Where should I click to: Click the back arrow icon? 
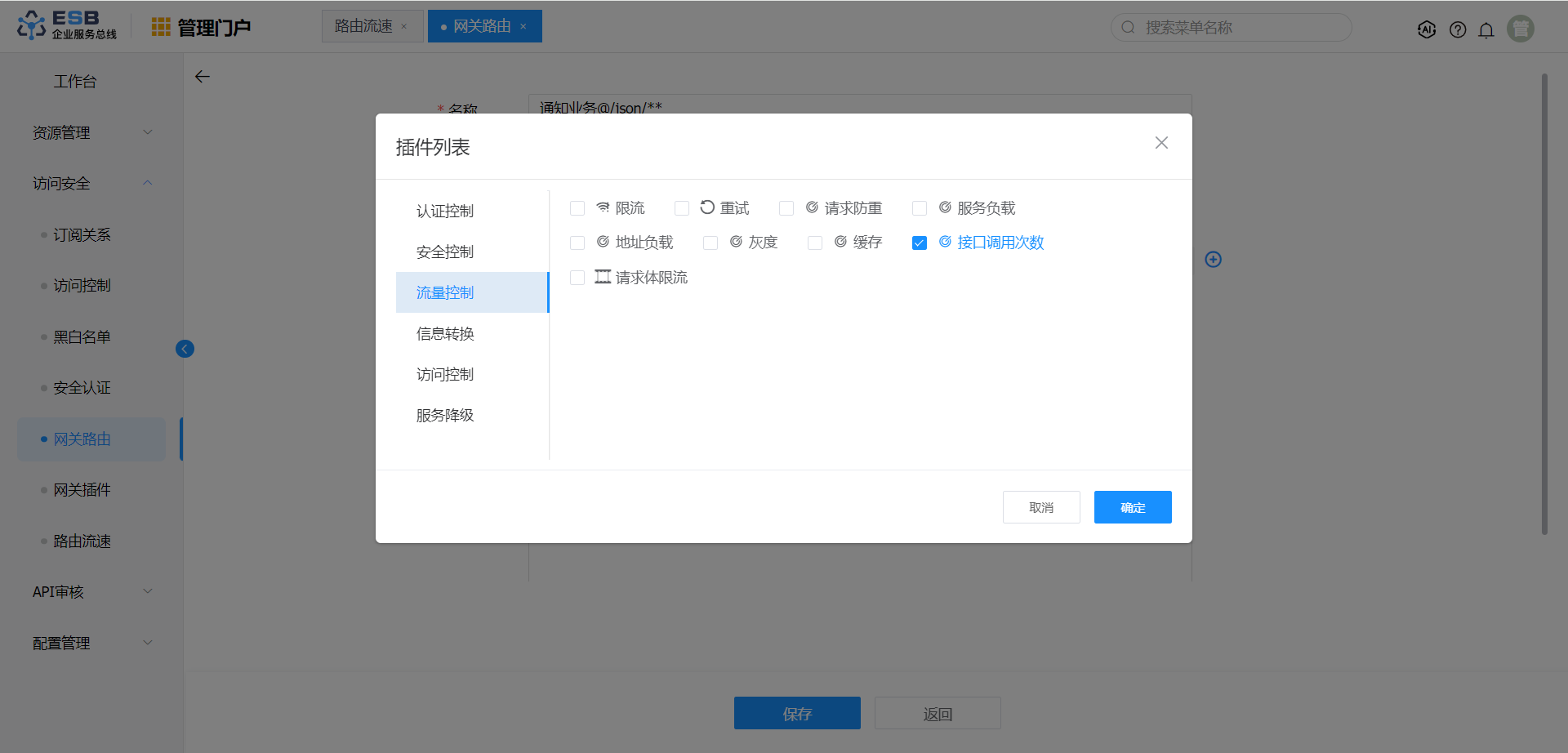[x=203, y=77]
